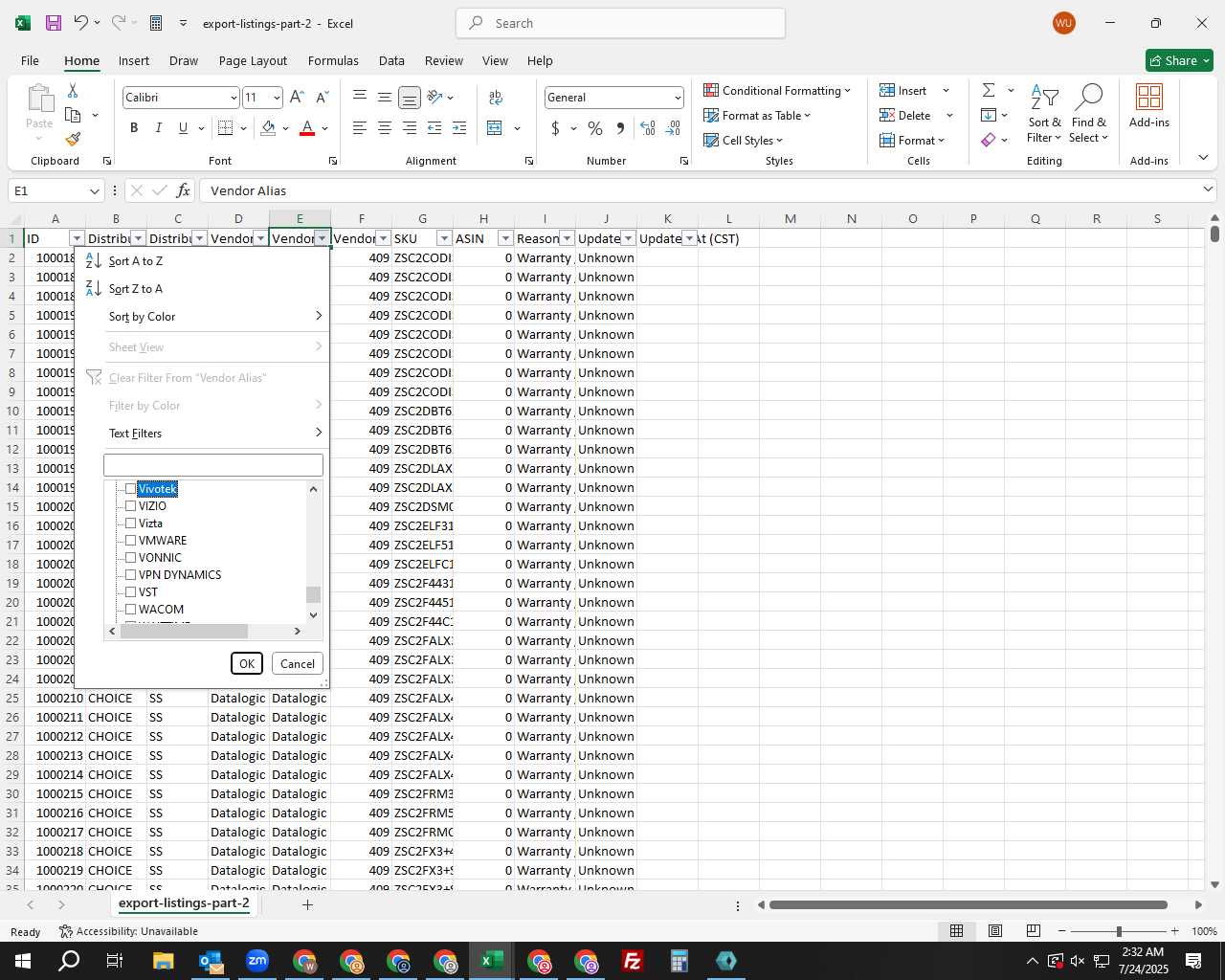Viewport: 1225px width, 980px height.
Task: Switch to Page Break Preview icon
Action: tap(1033, 931)
